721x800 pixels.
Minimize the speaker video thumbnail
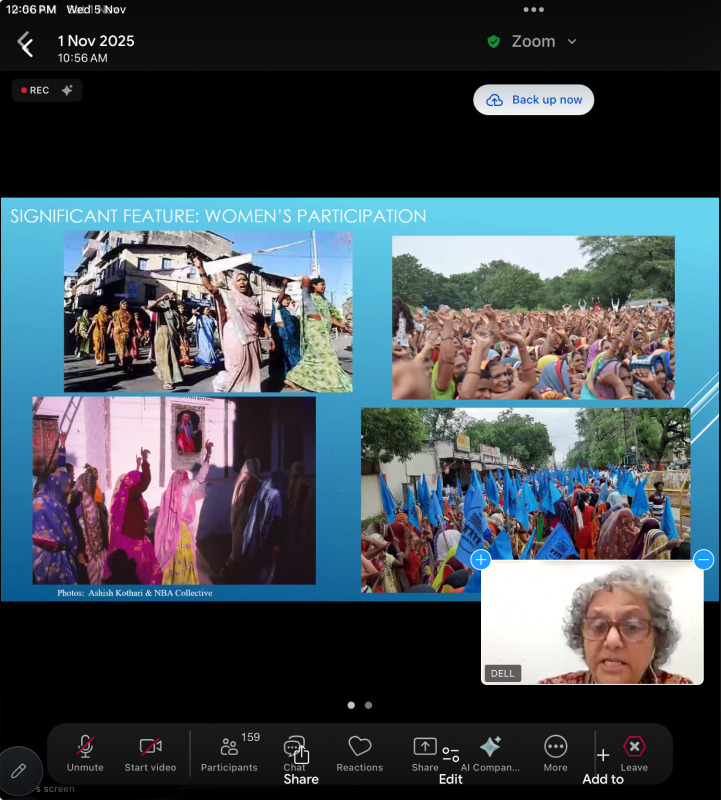703,560
